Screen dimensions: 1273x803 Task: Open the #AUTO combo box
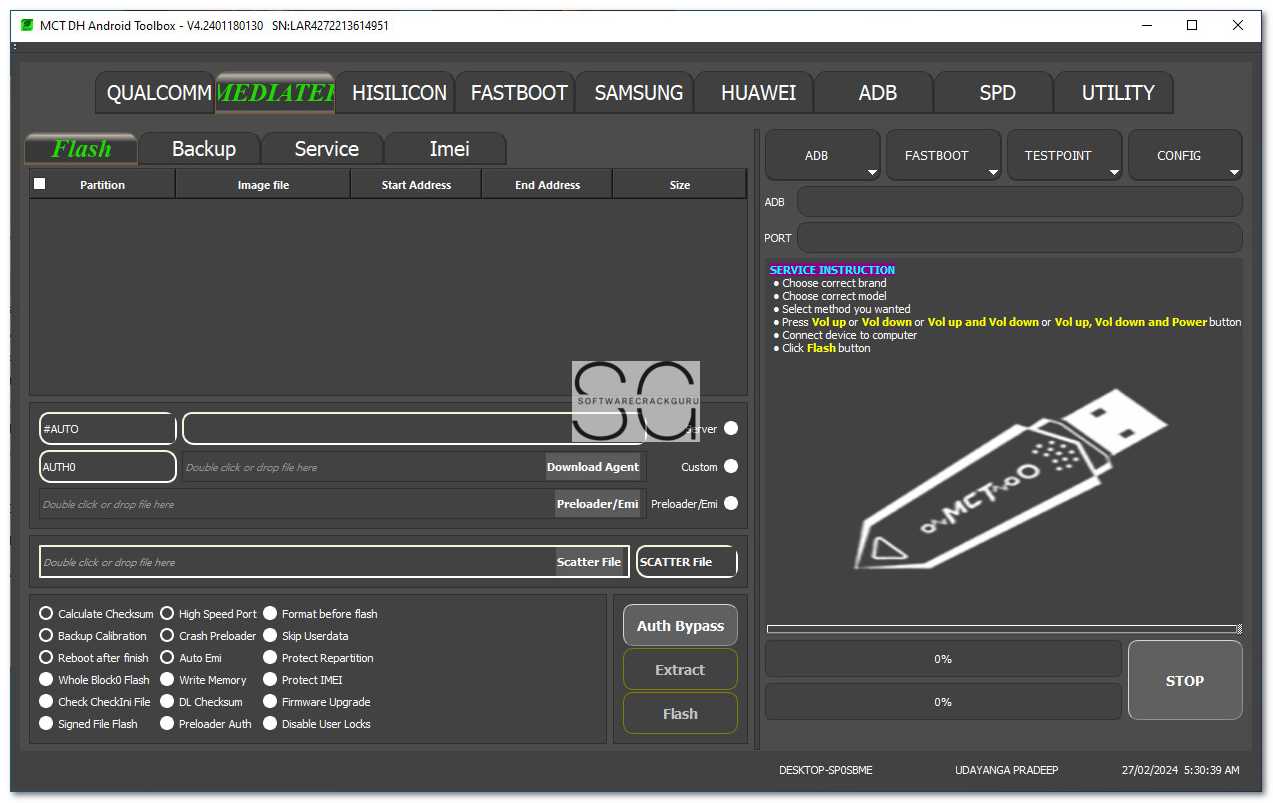[x=108, y=429]
